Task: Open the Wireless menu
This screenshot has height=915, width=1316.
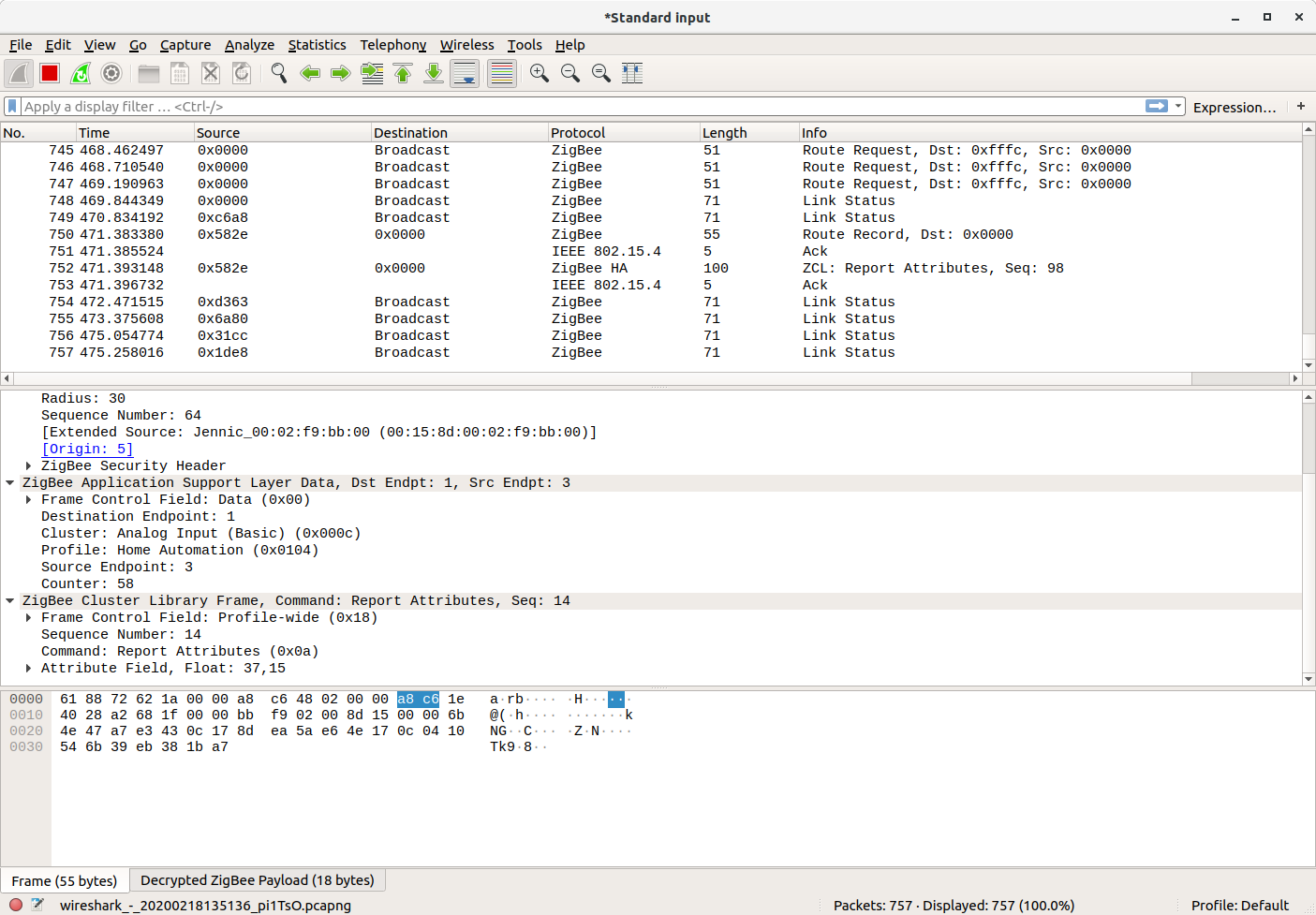Action: [466, 45]
